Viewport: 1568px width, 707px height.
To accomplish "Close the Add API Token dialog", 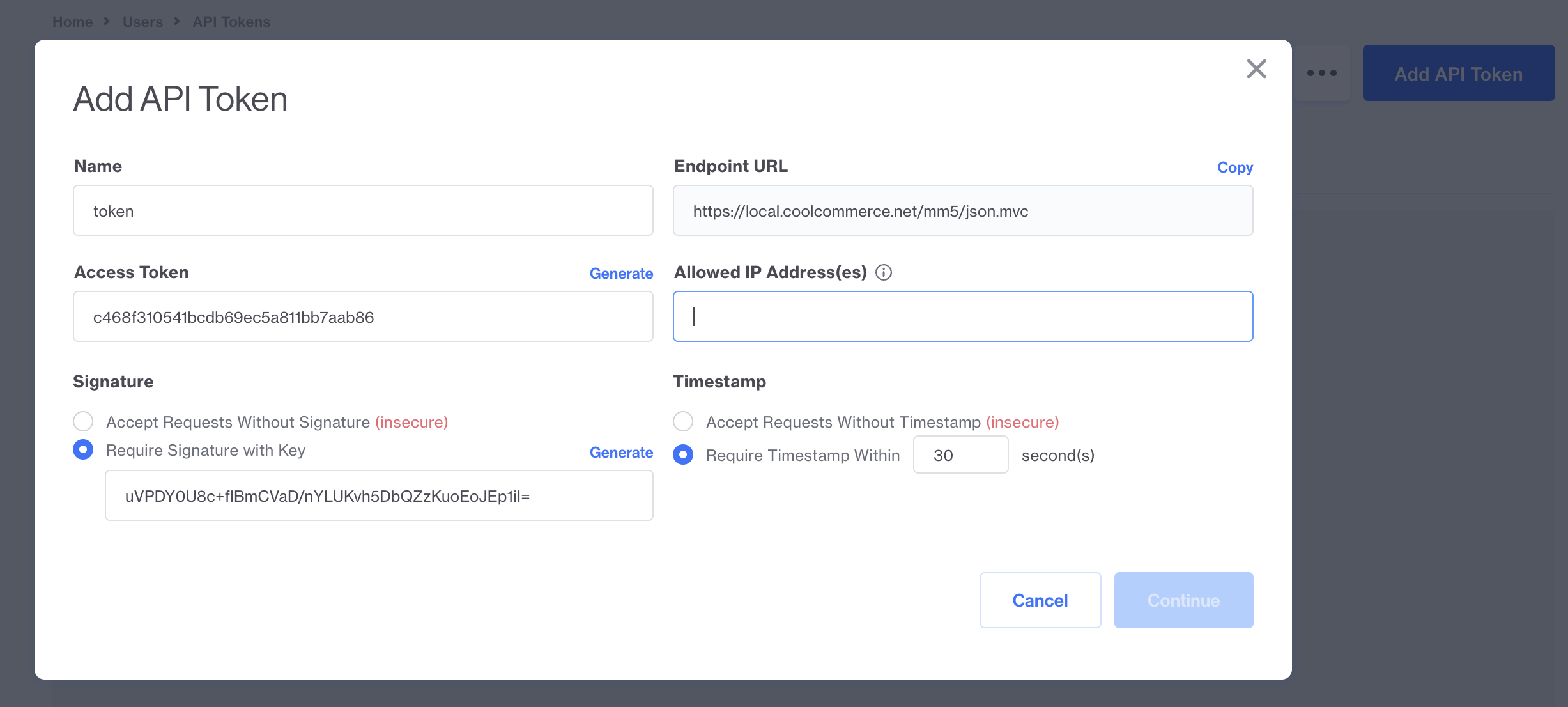I will click(x=1256, y=68).
